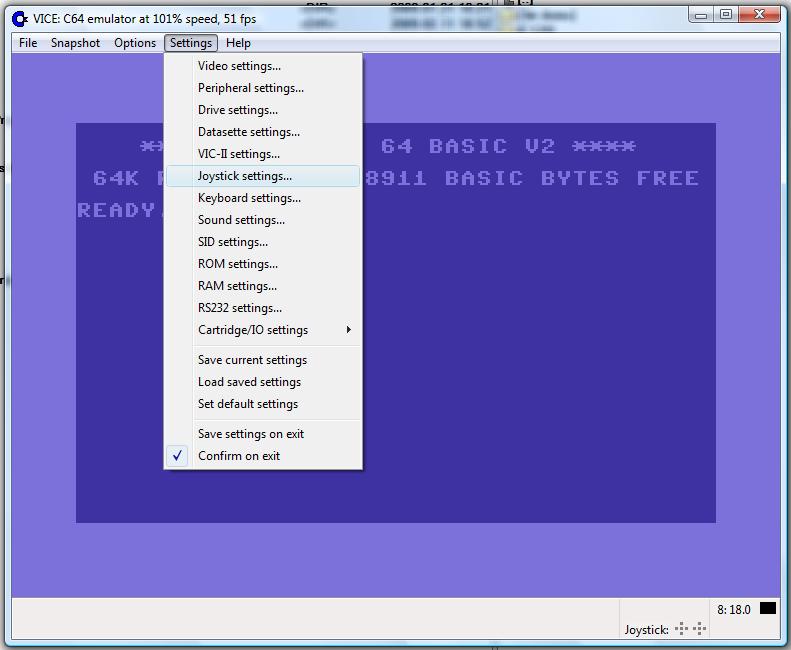Maximize the VICE window
Screen dimensions: 791x650
point(726,15)
